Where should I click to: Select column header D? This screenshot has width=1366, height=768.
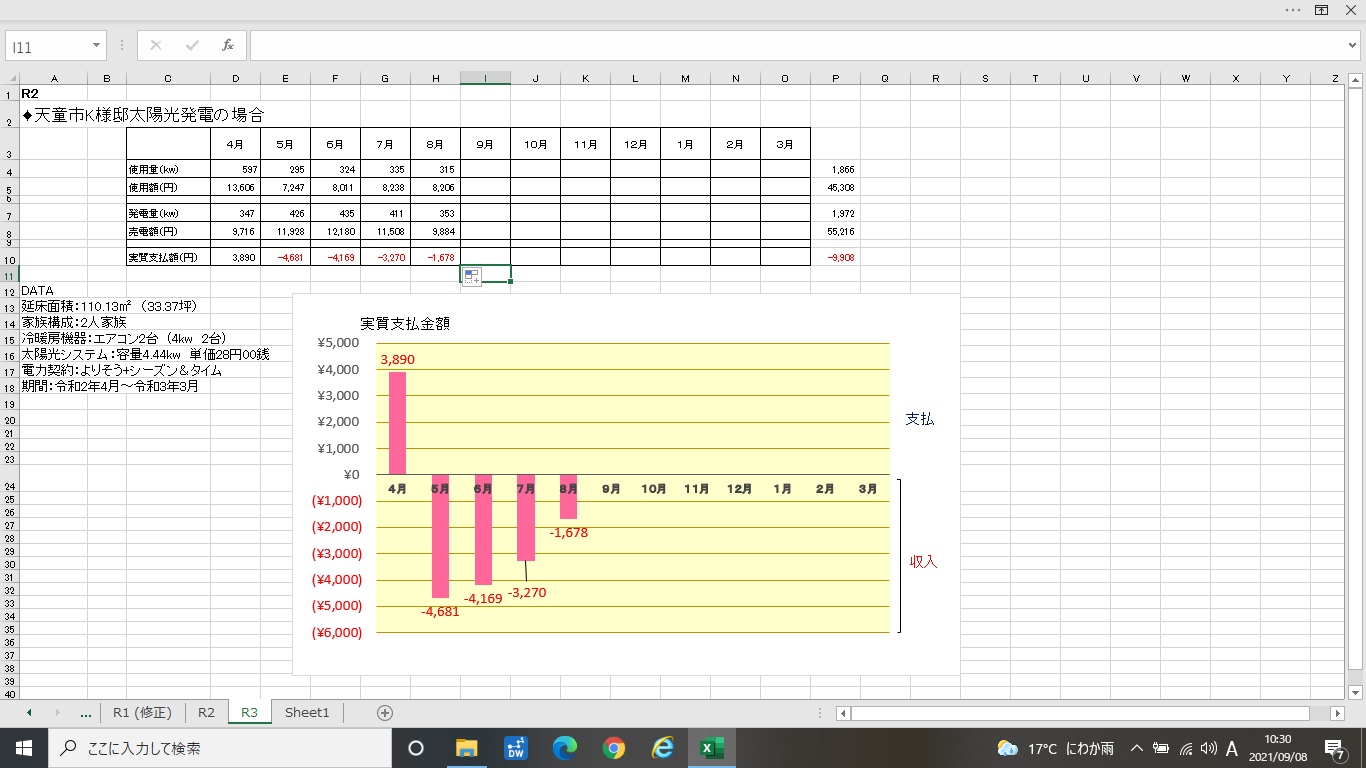(235, 78)
